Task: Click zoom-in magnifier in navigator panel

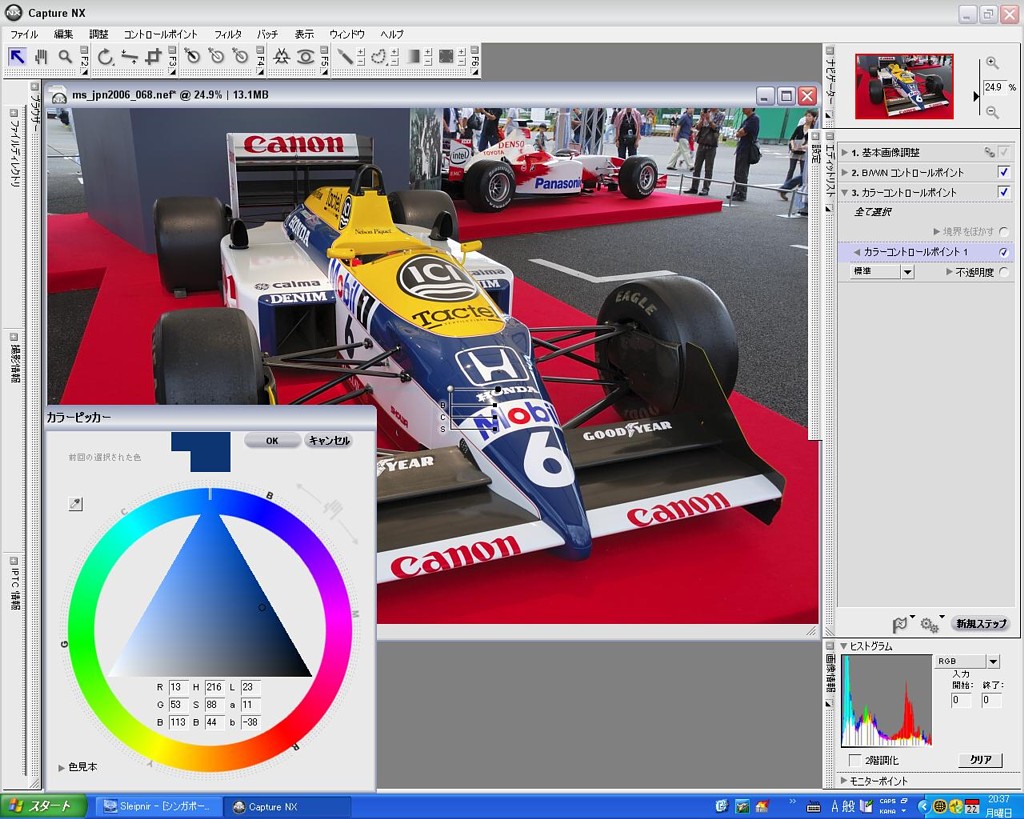Action: tap(992, 63)
